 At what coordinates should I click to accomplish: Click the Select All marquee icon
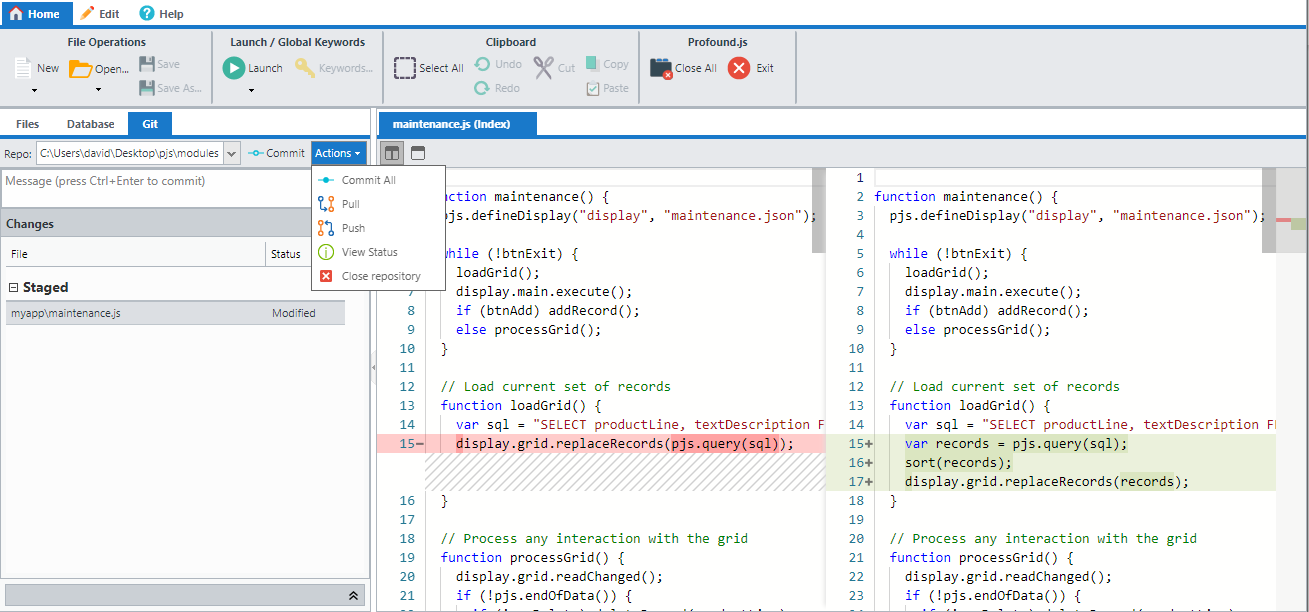405,66
